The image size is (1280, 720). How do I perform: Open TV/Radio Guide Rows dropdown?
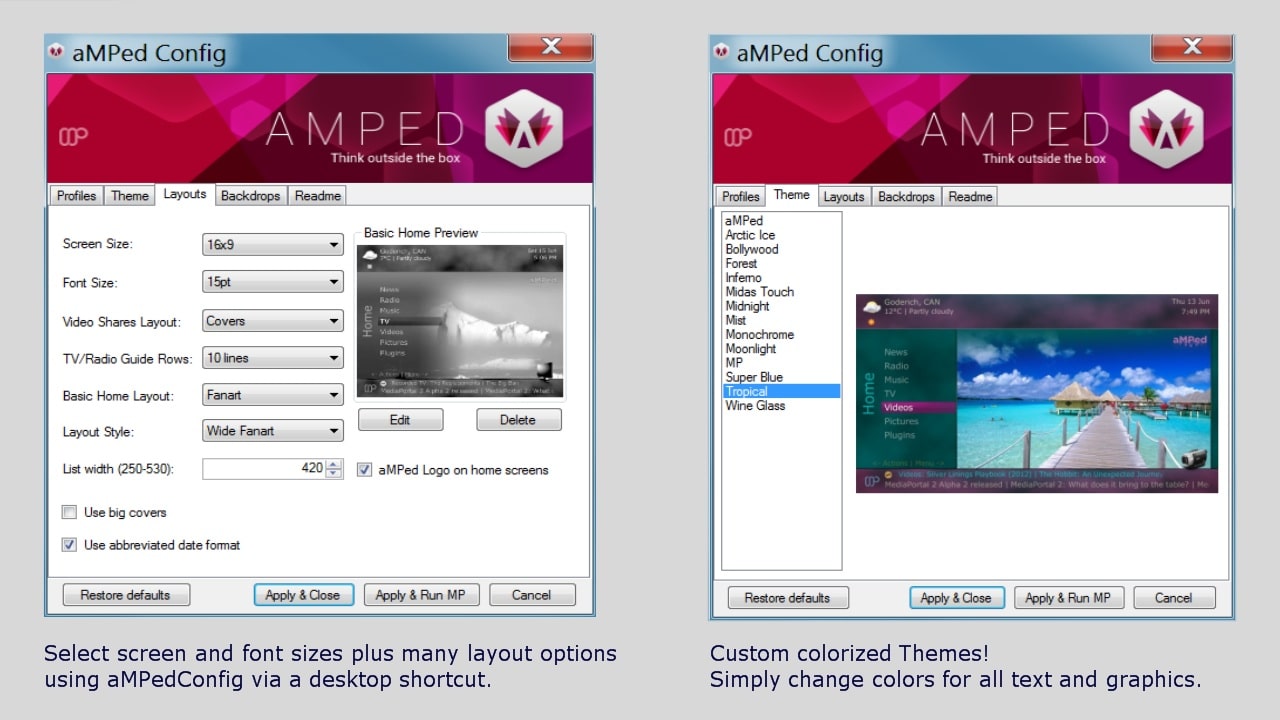[x=273, y=358]
